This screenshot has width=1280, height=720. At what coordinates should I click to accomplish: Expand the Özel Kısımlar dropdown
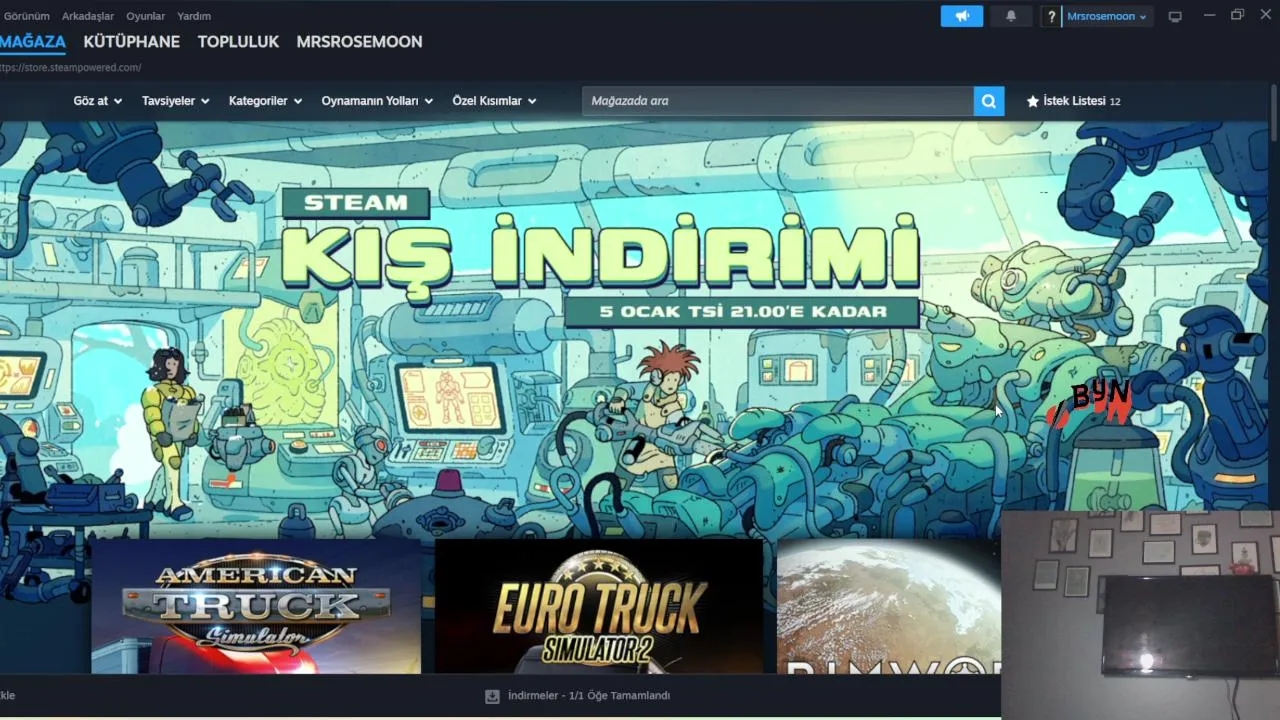pos(494,101)
